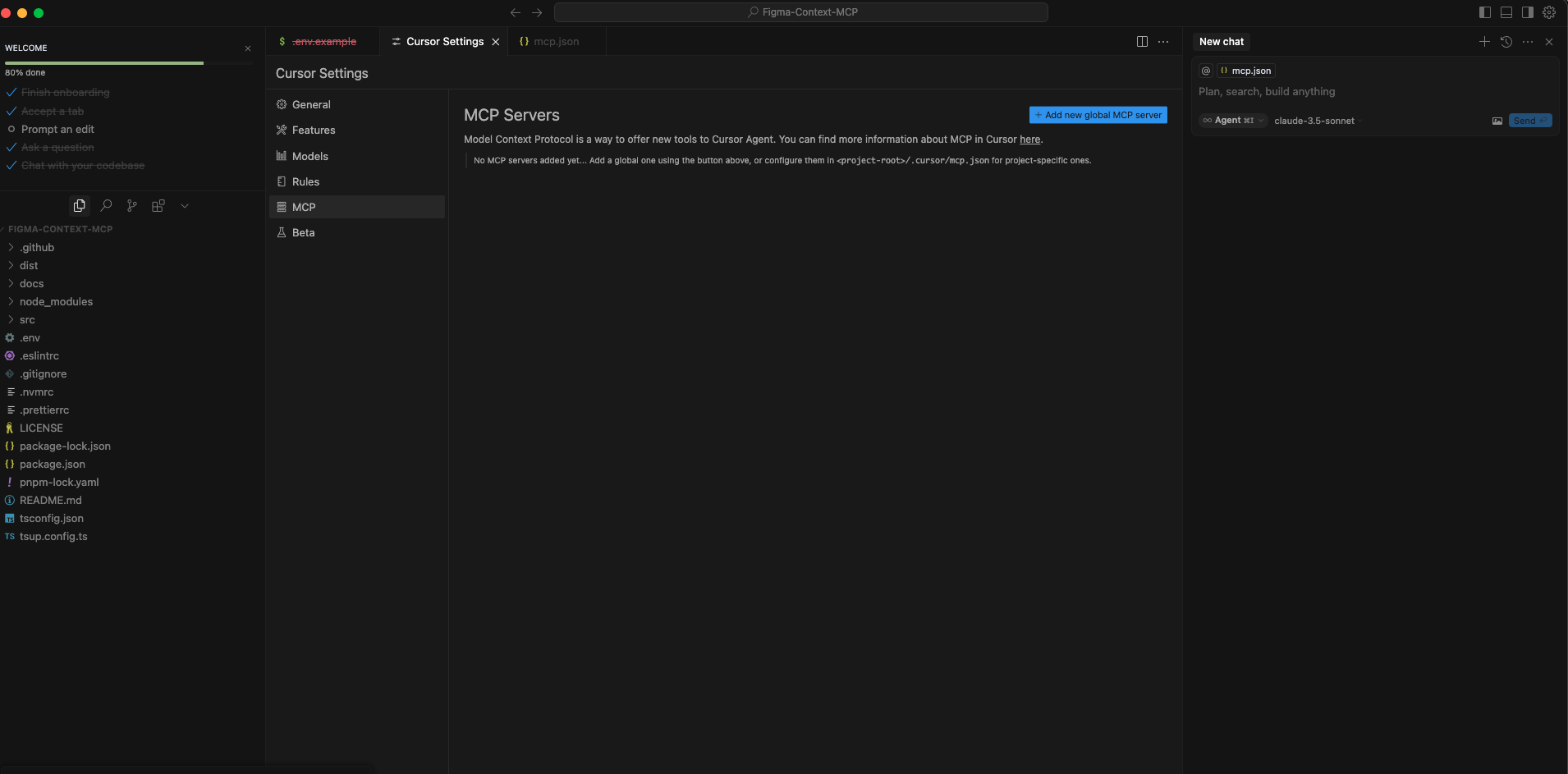Attach an image with the picture icon
Image resolution: width=1568 pixels, height=774 pixels.
click(x=1497, y=121)
